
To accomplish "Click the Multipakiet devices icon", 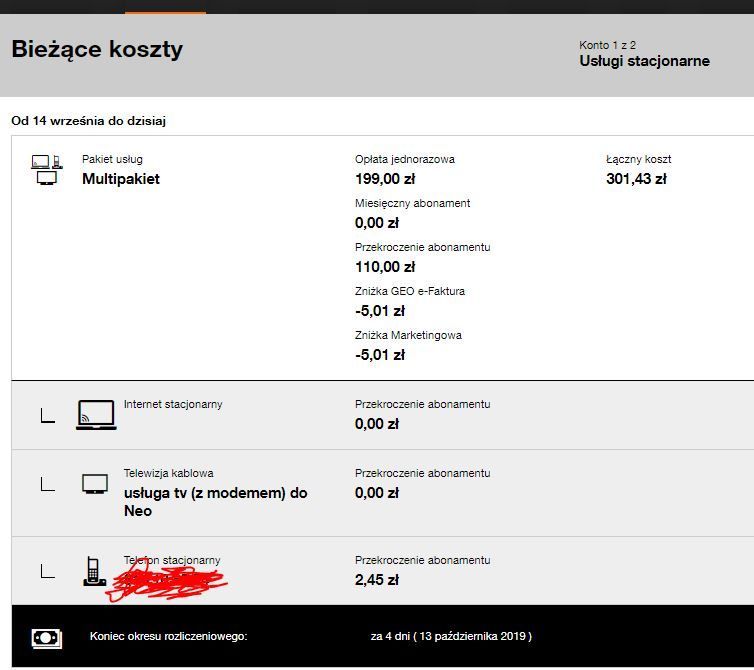I will 46,170.
